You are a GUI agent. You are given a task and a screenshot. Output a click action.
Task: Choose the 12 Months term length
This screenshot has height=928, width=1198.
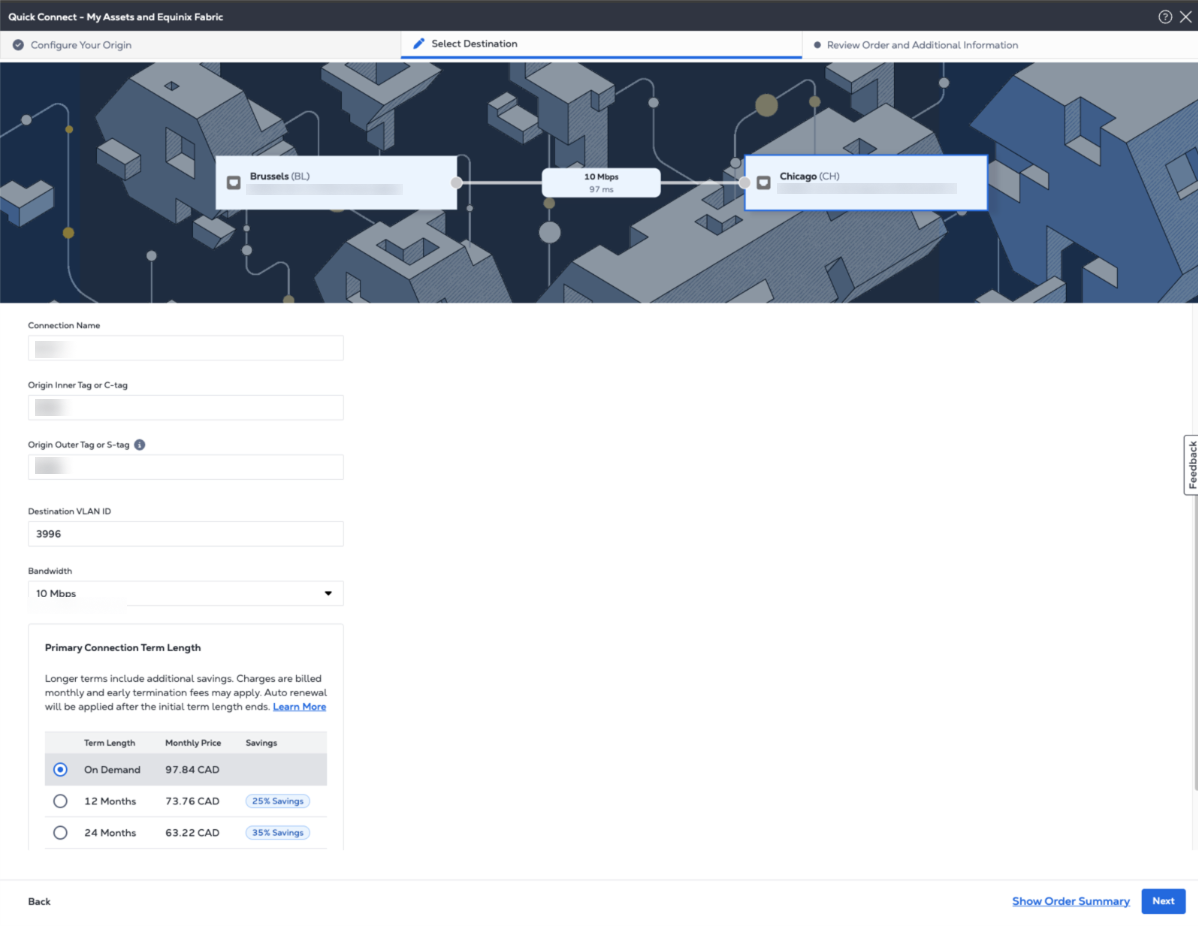[60, 801]
